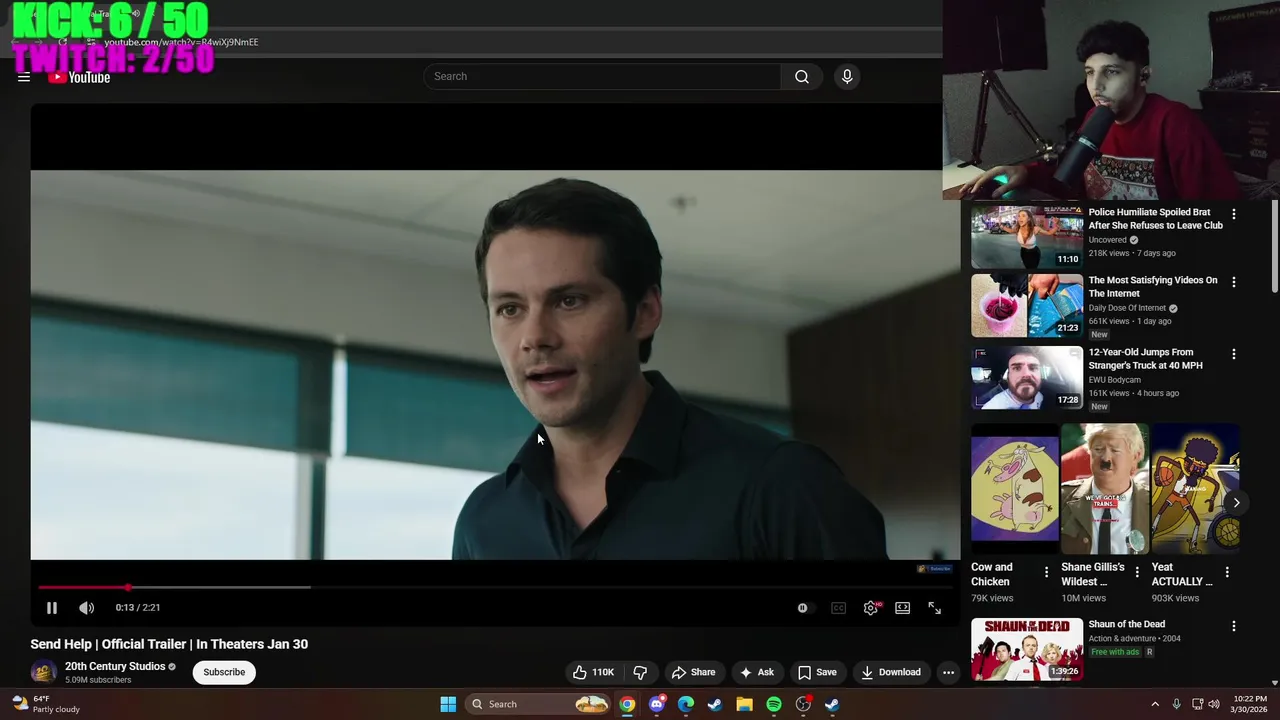Dislike the video with thumbs down
1280x720 pixels.
click(640, 672)
